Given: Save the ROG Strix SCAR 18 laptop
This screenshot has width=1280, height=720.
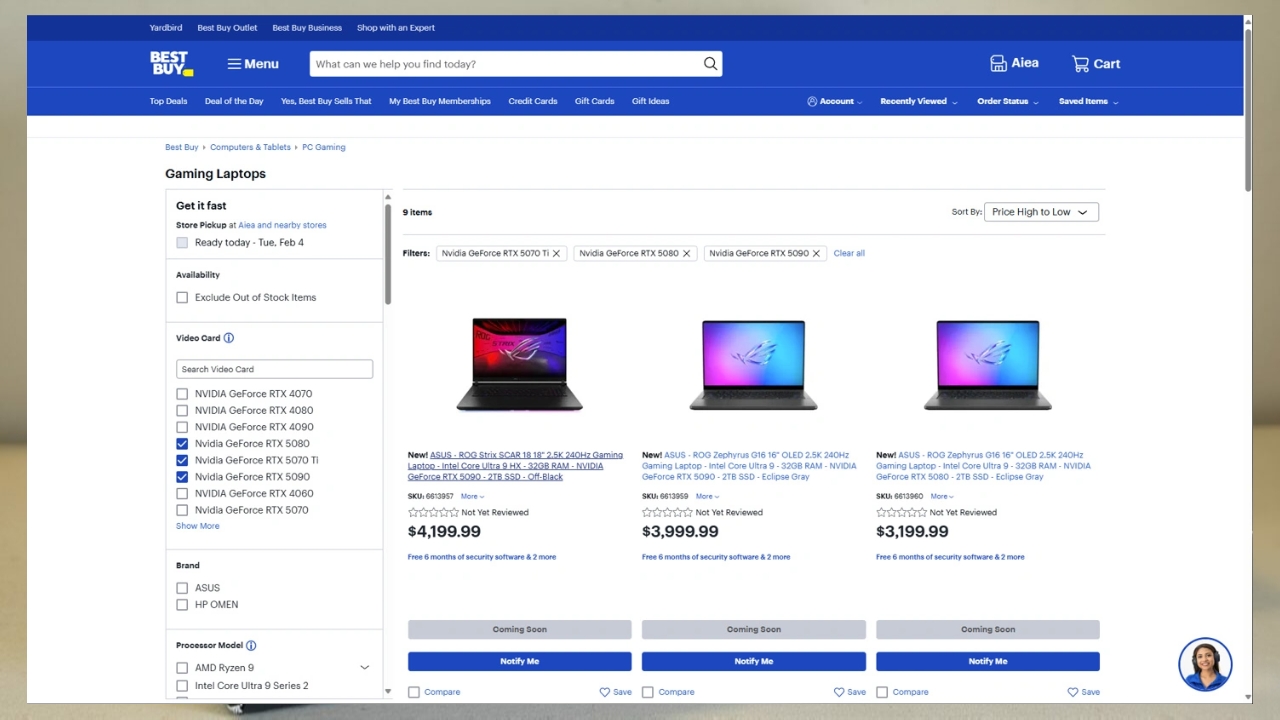Looking at the screenshot, I should [x=615, y=692].
